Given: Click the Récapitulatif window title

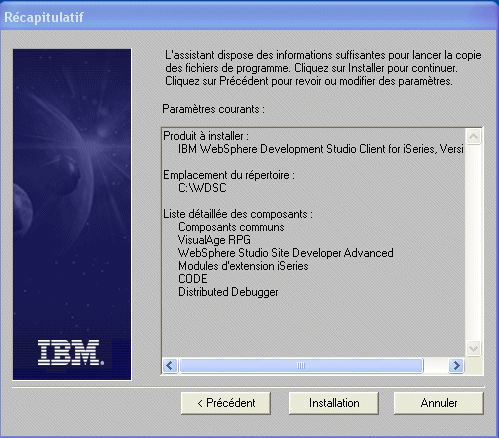Looking at the screenshot, I should (x=44, y=17).
